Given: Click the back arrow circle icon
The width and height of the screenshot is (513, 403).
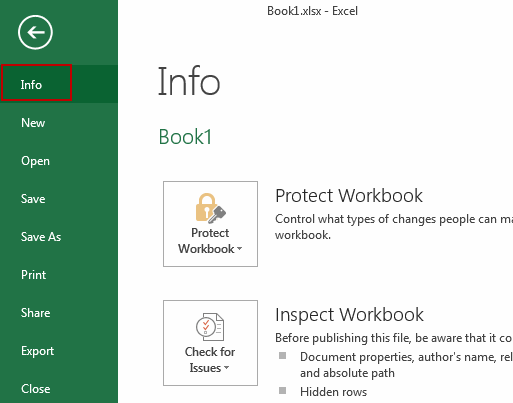Looking at the screenshot, I should coord(35,32).
